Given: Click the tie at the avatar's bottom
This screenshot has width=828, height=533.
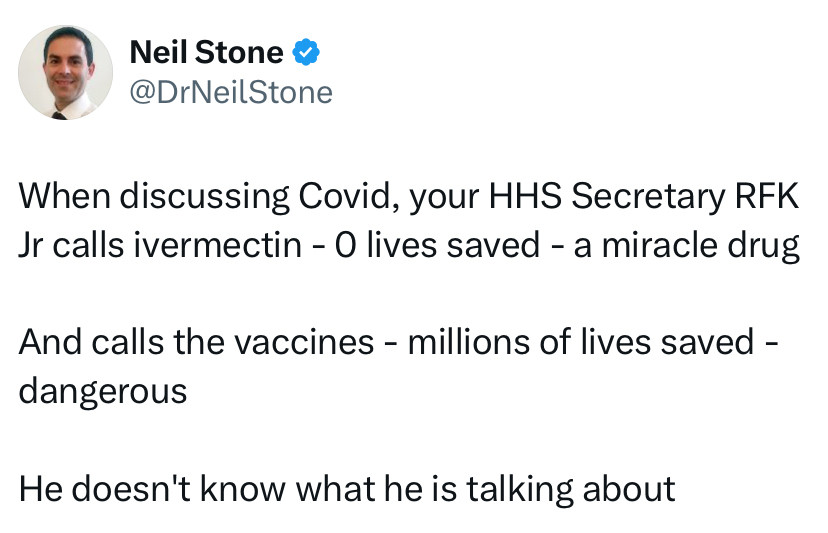Looking at the screenshot, I should click(x=59, y=116).
